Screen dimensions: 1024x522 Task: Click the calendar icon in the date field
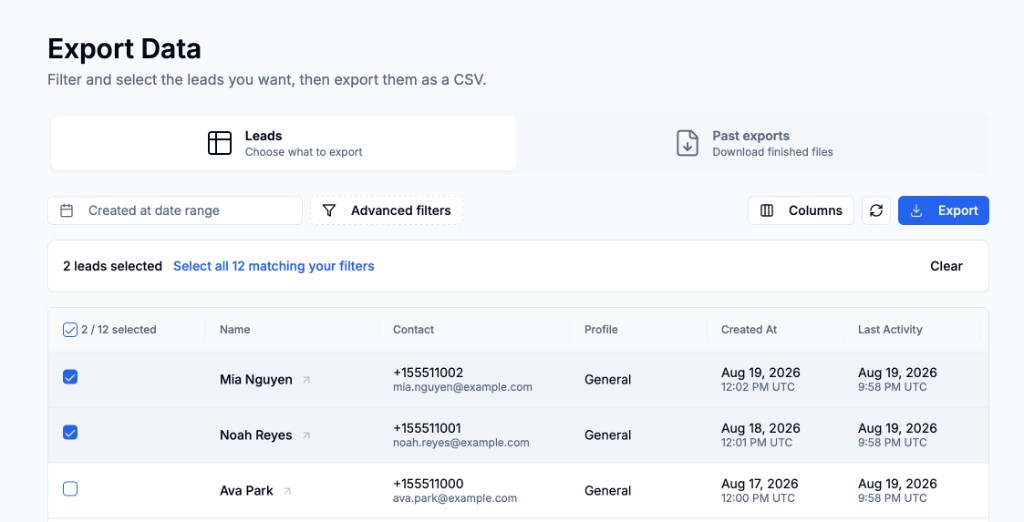point(67,210)
